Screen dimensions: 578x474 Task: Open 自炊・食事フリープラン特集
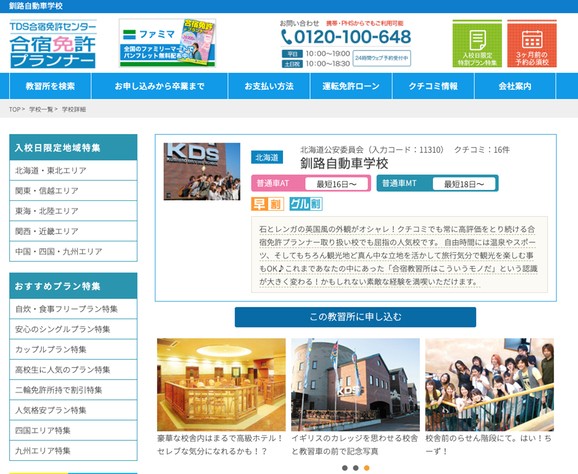73,309
